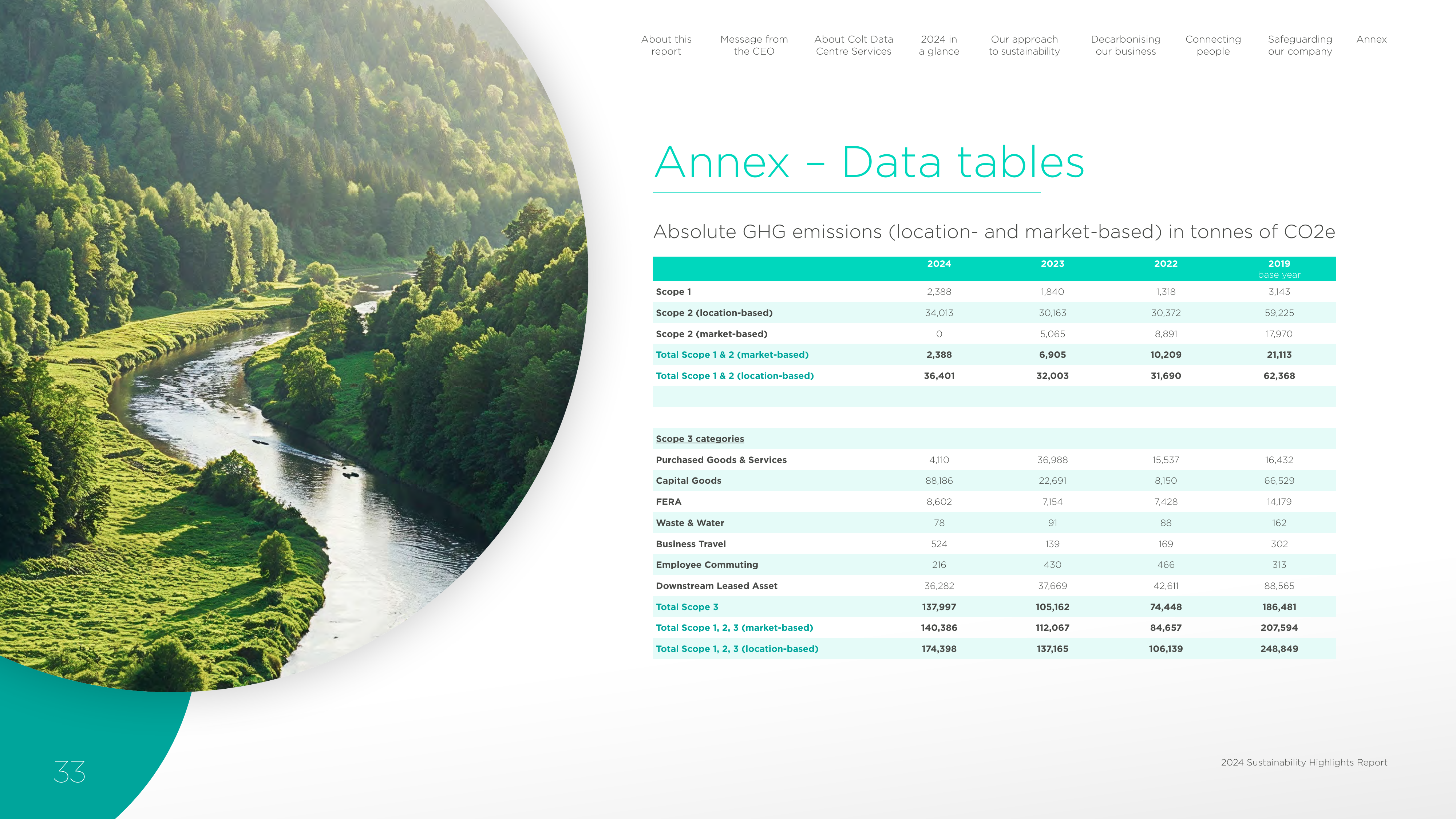Click the 2024 Sustainability Highlights Report footer

1304,763
